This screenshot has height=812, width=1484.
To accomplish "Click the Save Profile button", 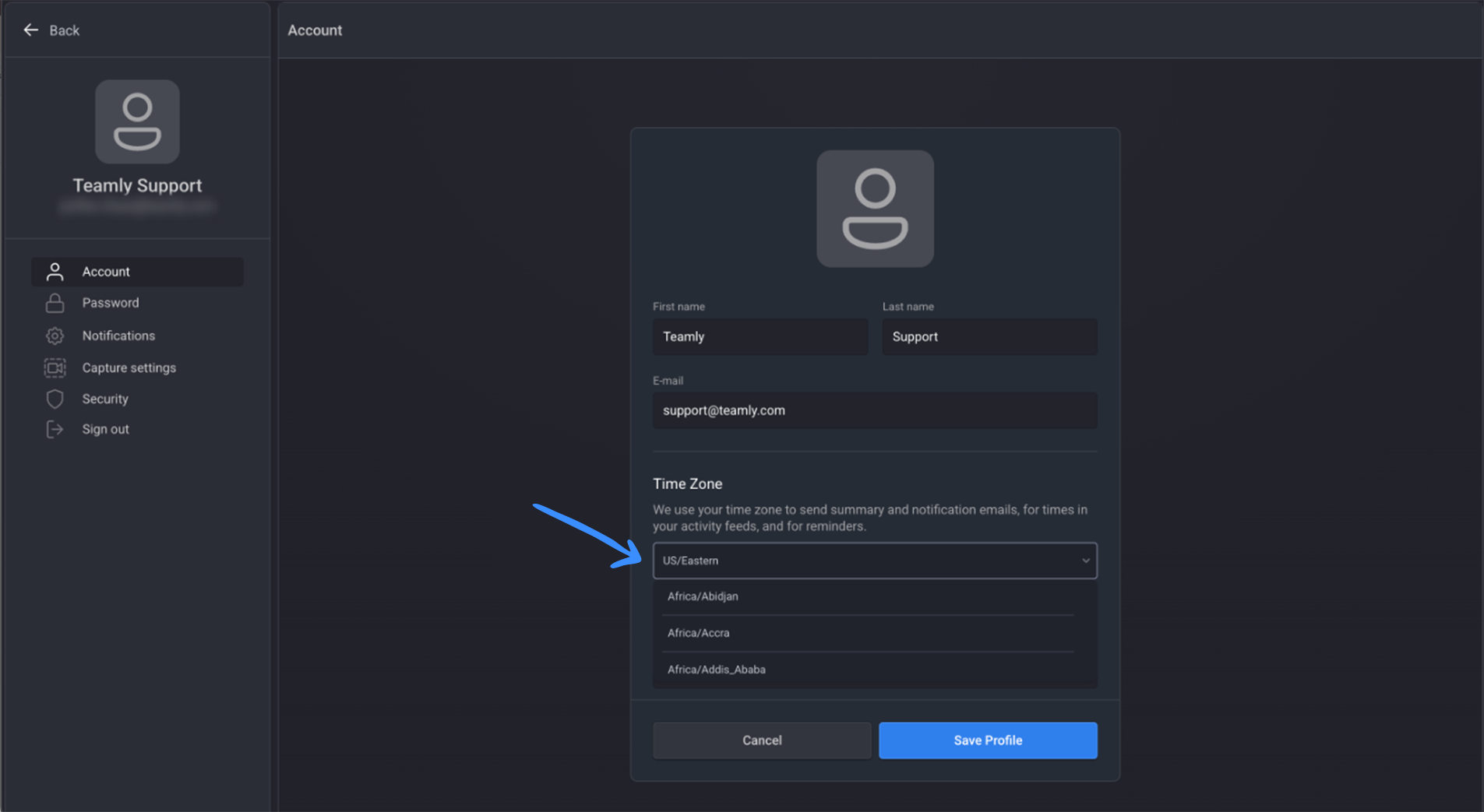I will coord(988,740).
